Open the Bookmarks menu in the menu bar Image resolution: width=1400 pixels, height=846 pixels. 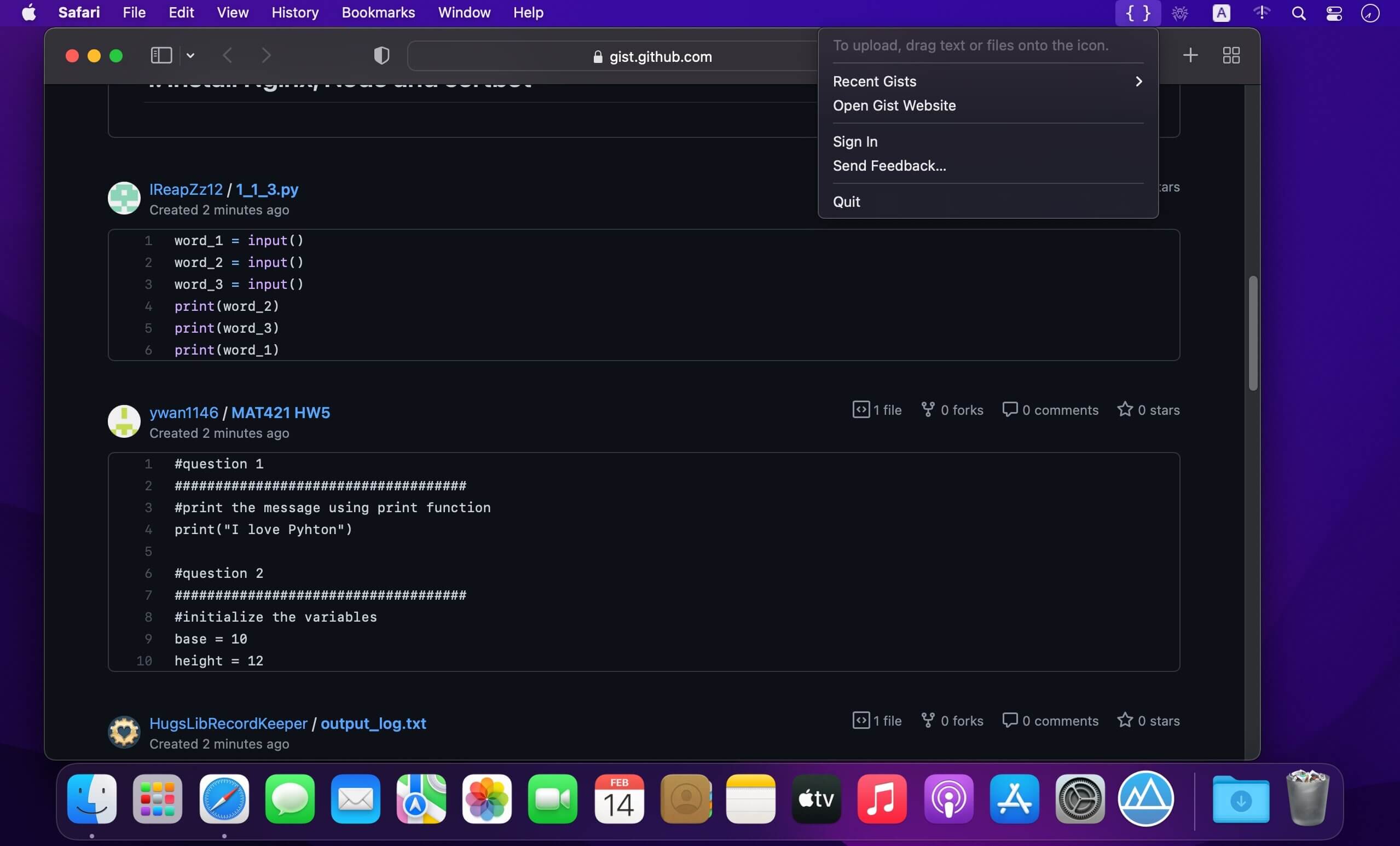tap(378, 13)
